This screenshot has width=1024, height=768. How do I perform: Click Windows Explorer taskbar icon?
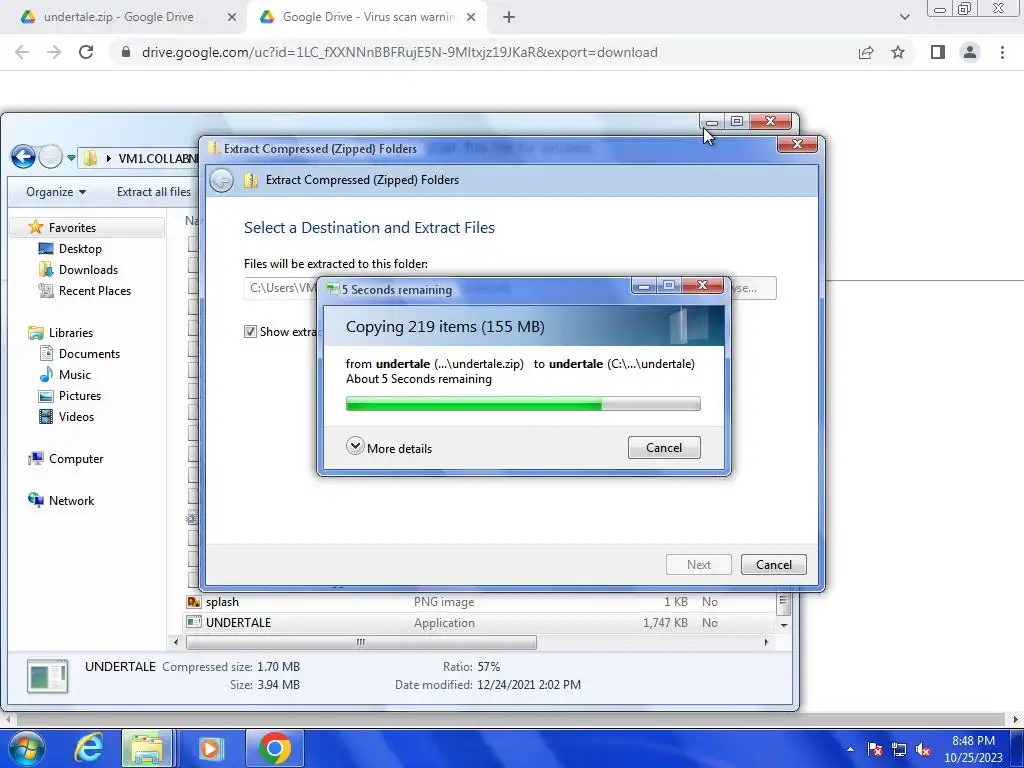click(x=148, y=748)
